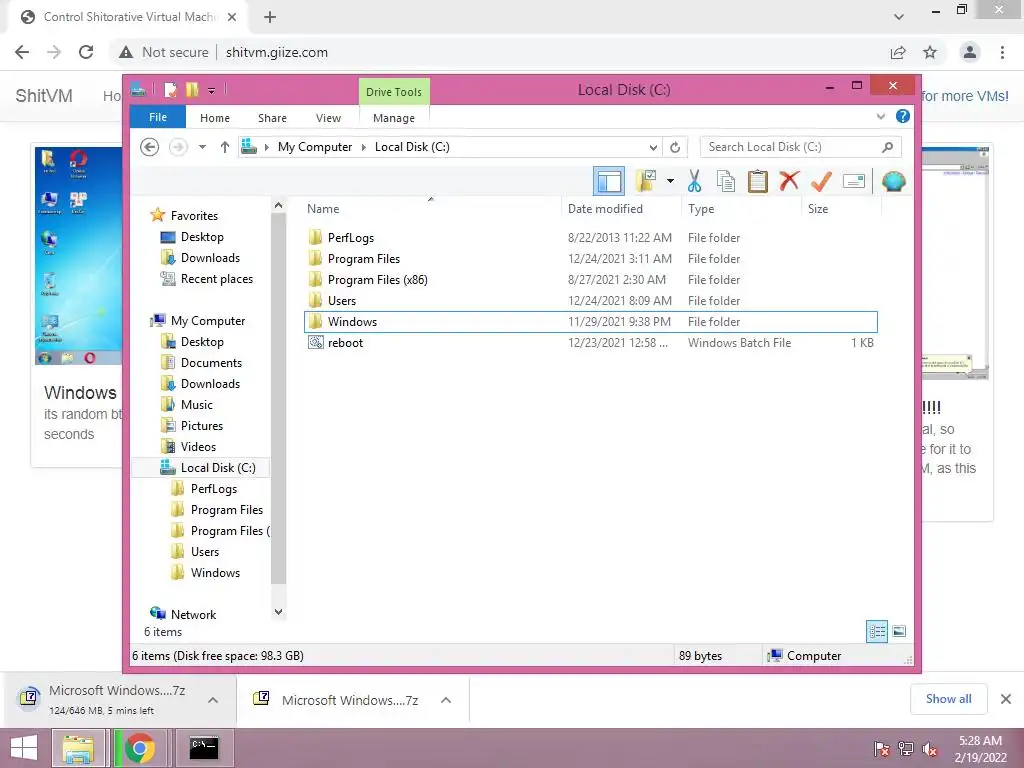Open options chevron for second Microsoft Windows 7z
This screenshot has height=768, width=1024.
coord(446,700)
